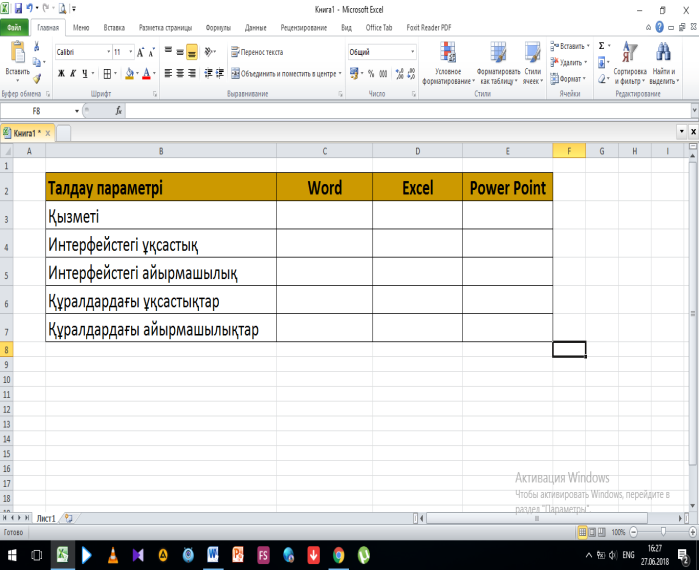Viewport: 699px width, 570px height.
Task: Open Word from the Windows taskbar
Action: pyautogui.click(x=213, y=555)
